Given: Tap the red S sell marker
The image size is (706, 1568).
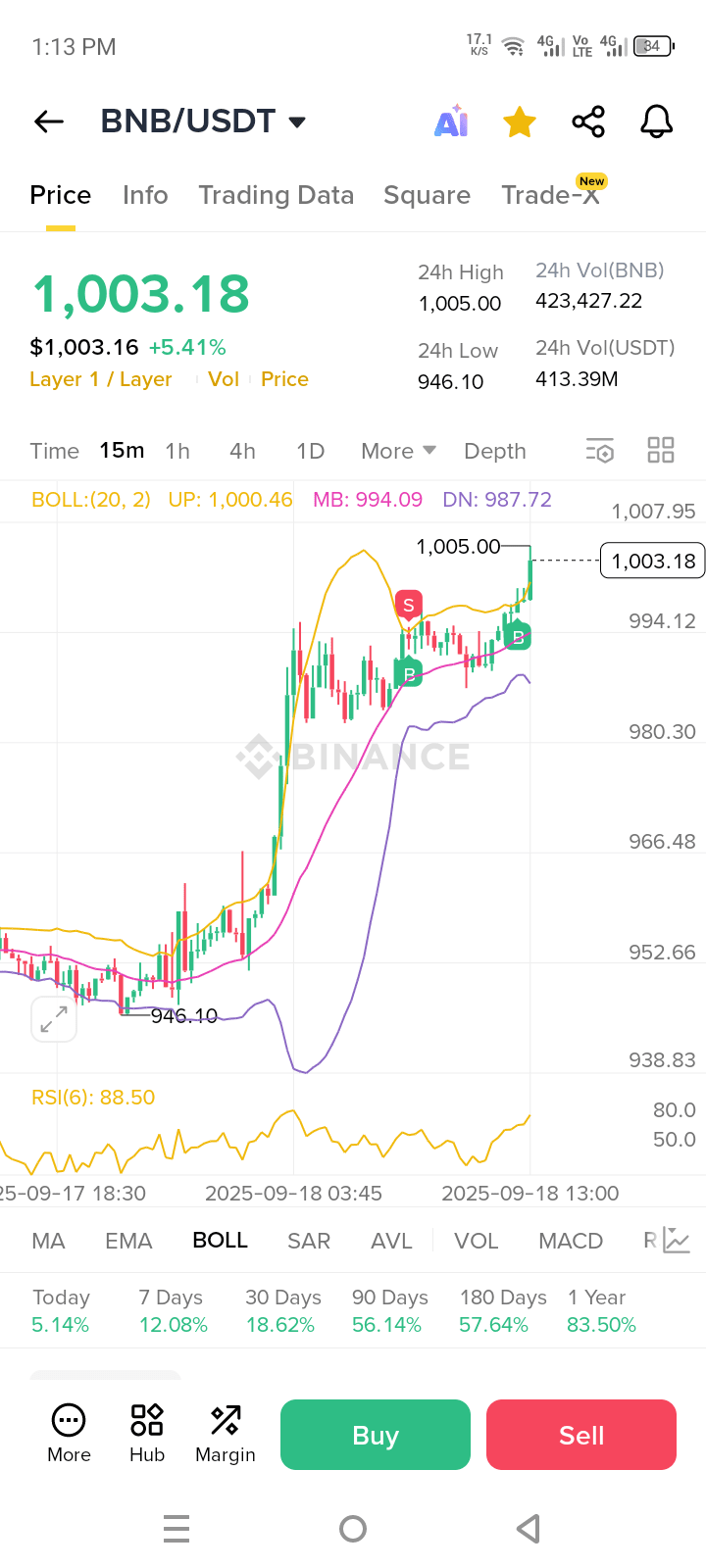Looking at the screenshot, I should coord(409,607).
